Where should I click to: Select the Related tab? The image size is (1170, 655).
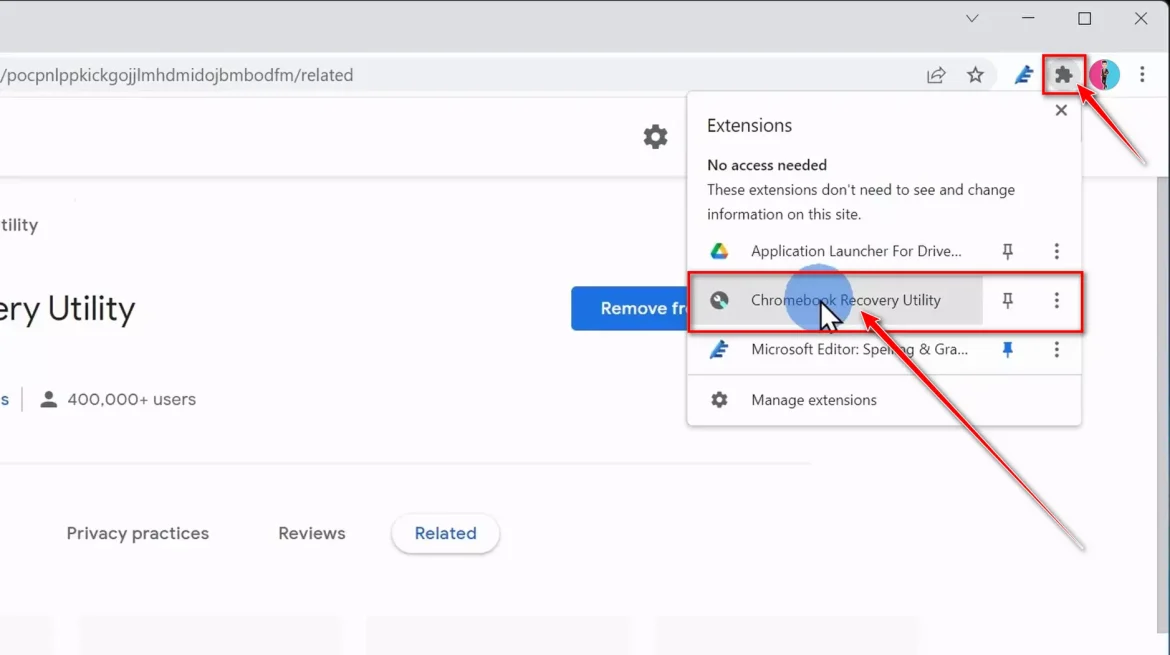[445, 533]
